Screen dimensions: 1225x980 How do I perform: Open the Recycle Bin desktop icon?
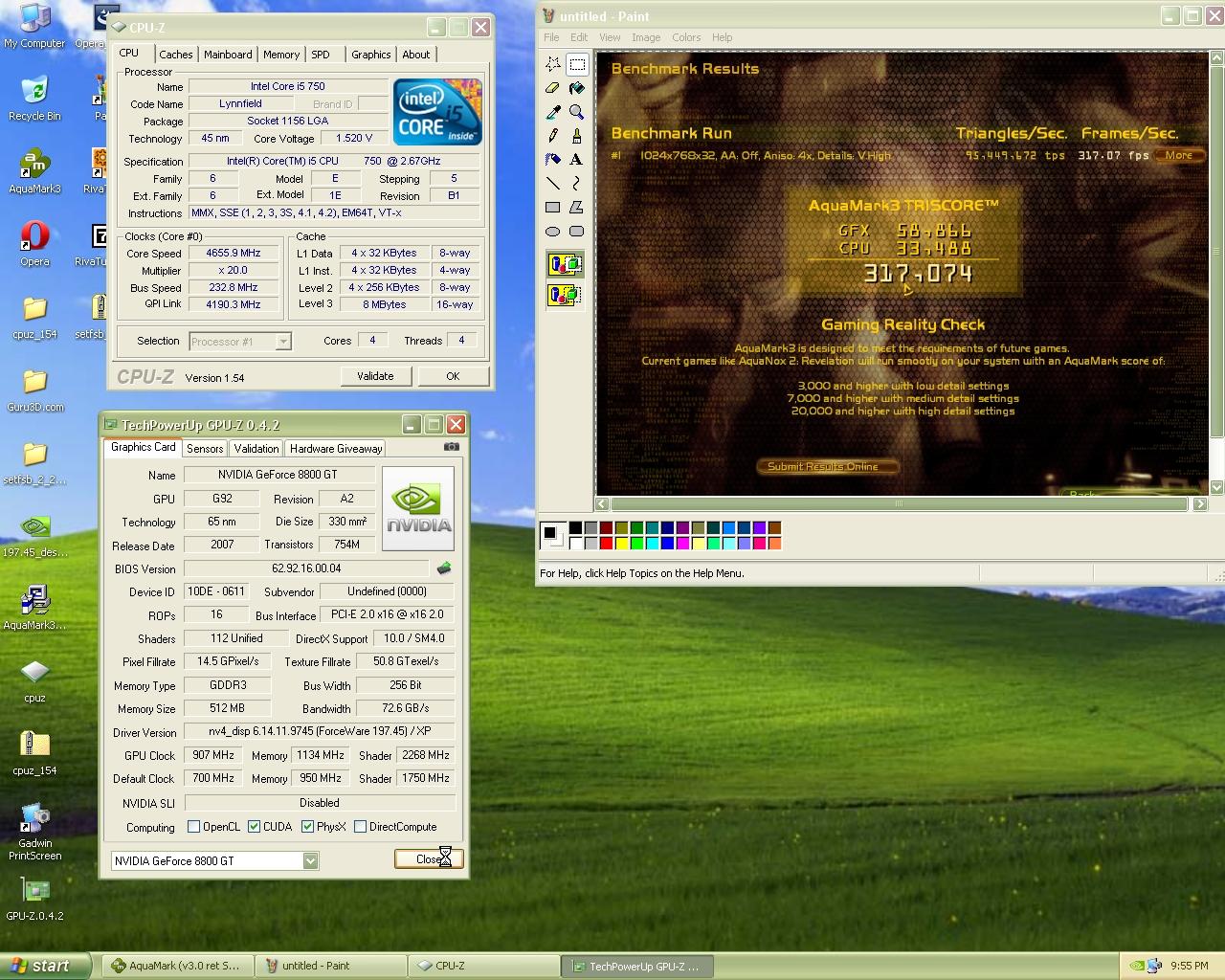tap(34, 98)
